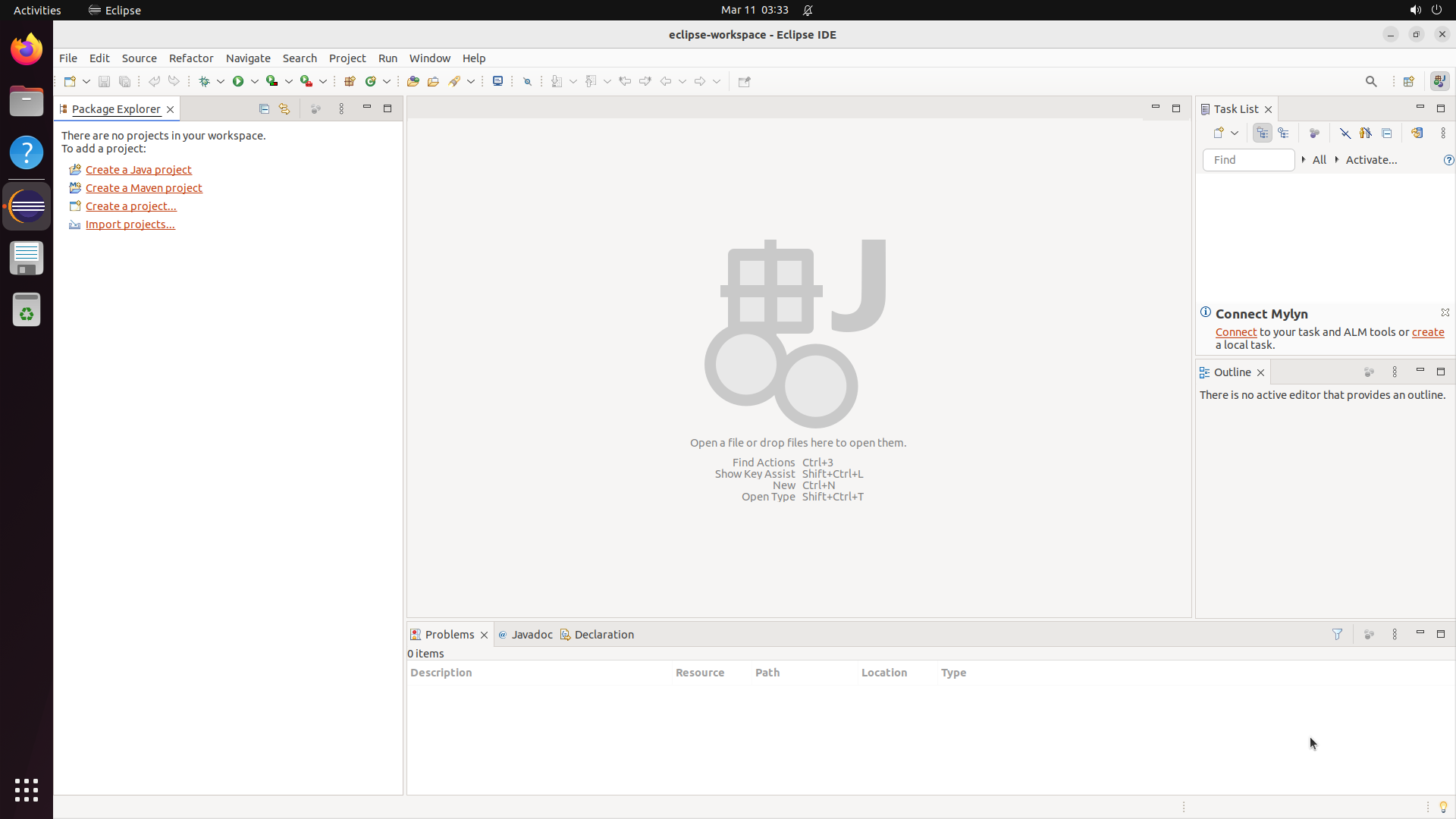This screenshot has height=819, width=1456.
Task: Switch to the Javadoc tab
Action: click(x=531, y=635)
